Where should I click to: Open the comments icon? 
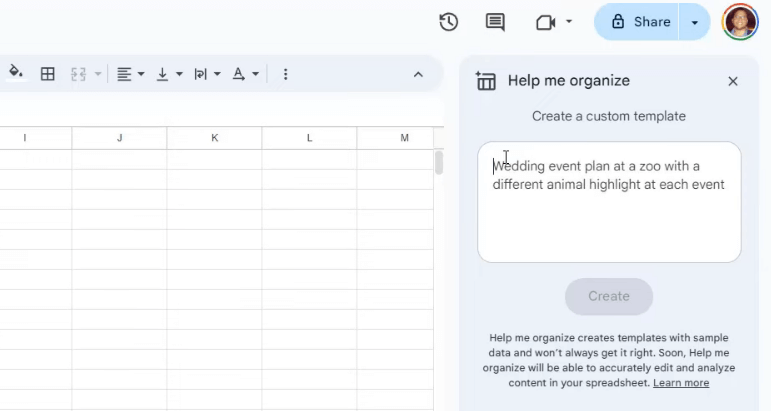click(x=495, y=22)
